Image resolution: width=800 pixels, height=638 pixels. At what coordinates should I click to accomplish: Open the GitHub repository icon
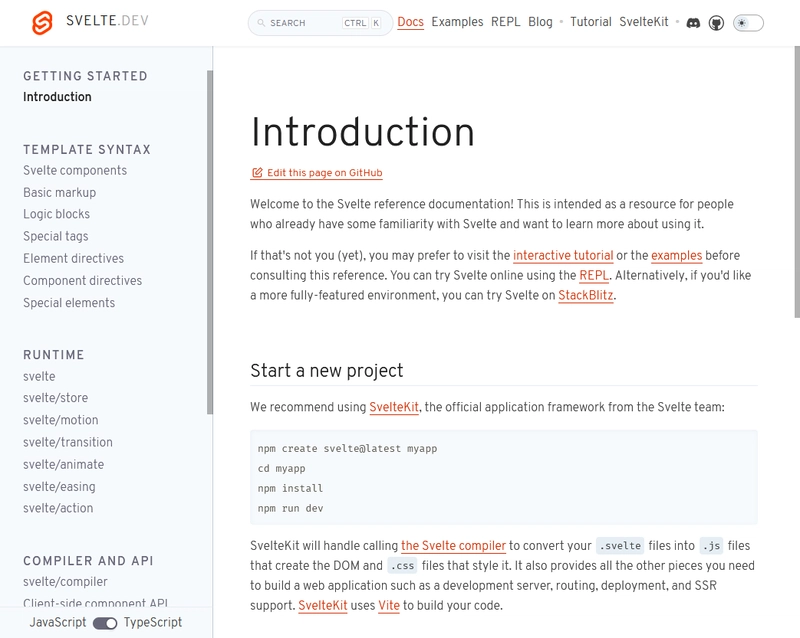tap(716, 22)
